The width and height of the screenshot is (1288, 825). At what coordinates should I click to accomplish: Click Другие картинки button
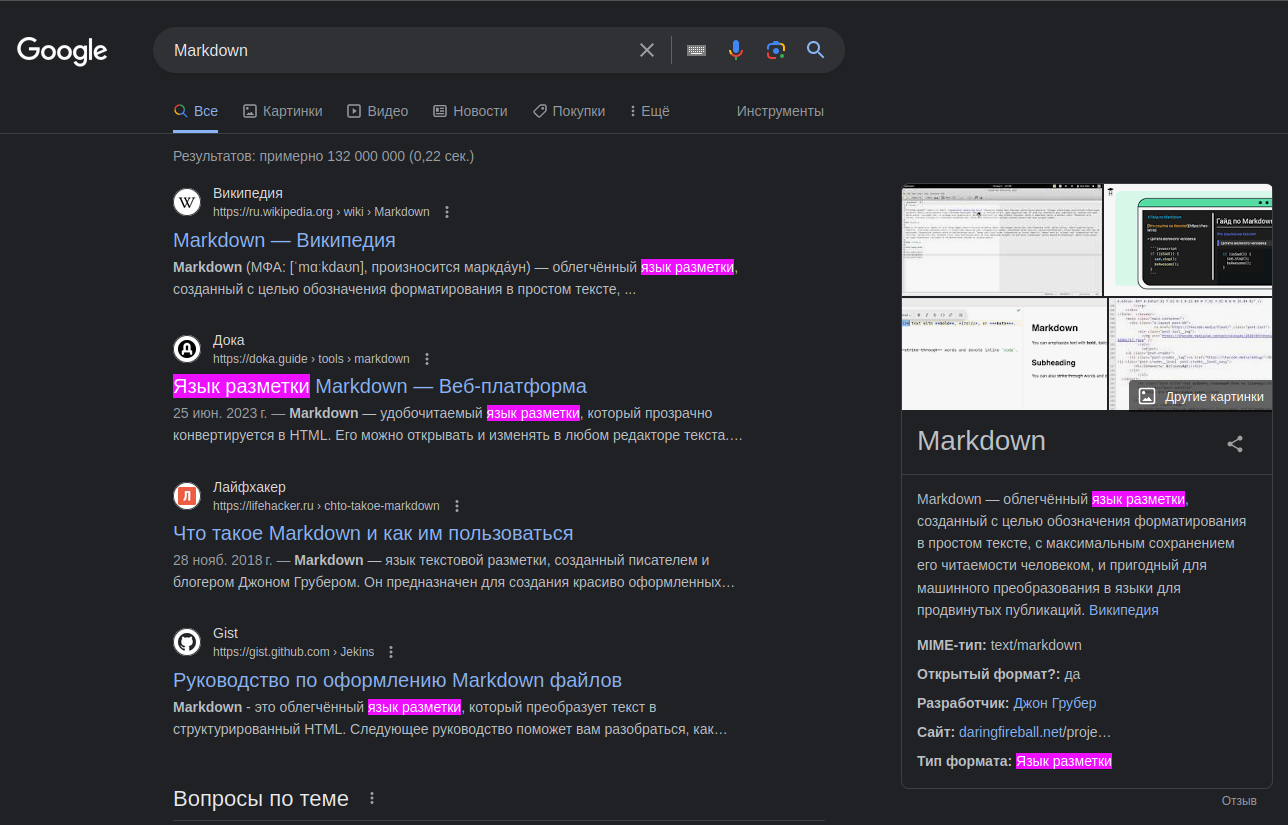[1200, 396]
